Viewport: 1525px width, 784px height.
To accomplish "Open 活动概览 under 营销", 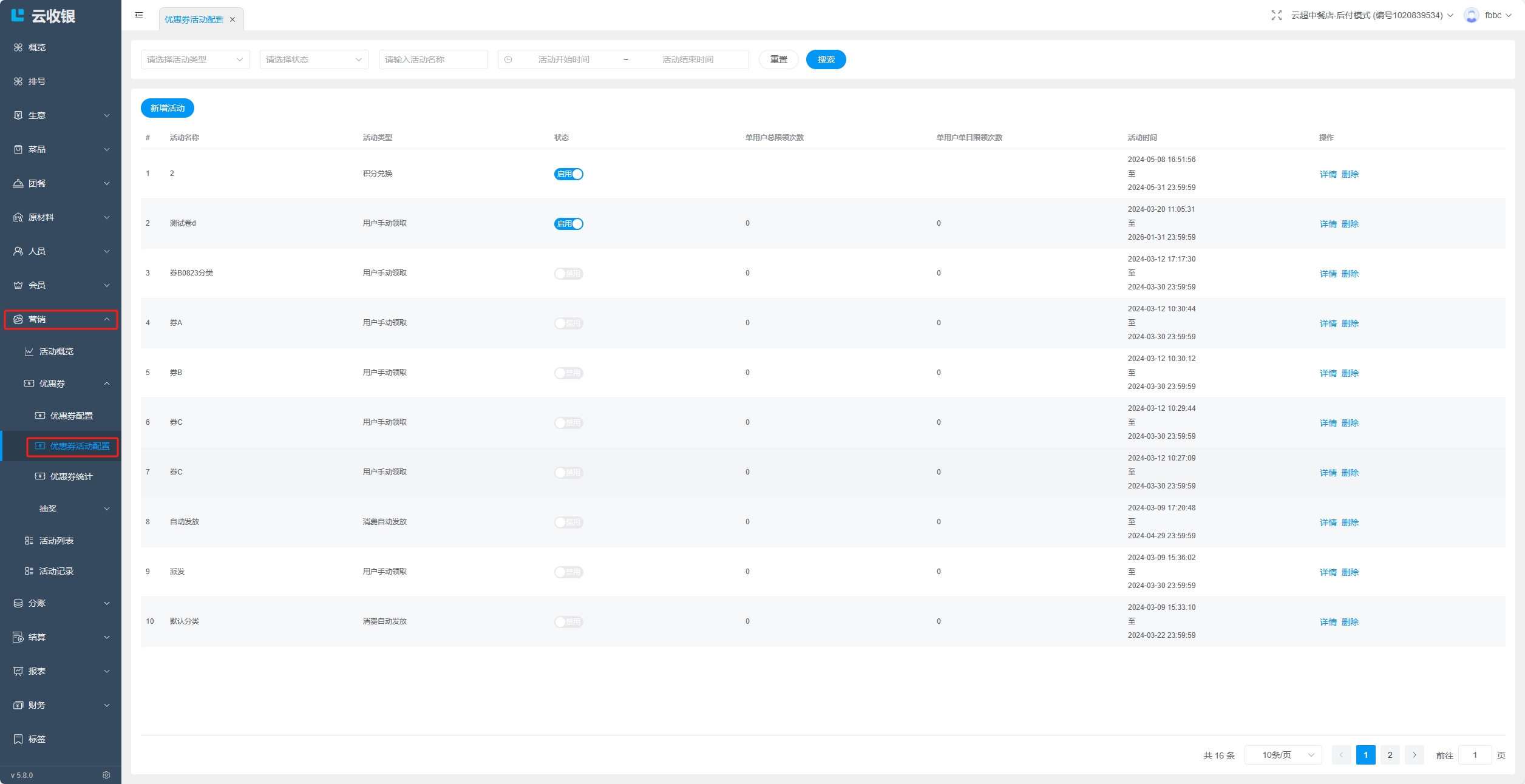I will pos(56,351).
